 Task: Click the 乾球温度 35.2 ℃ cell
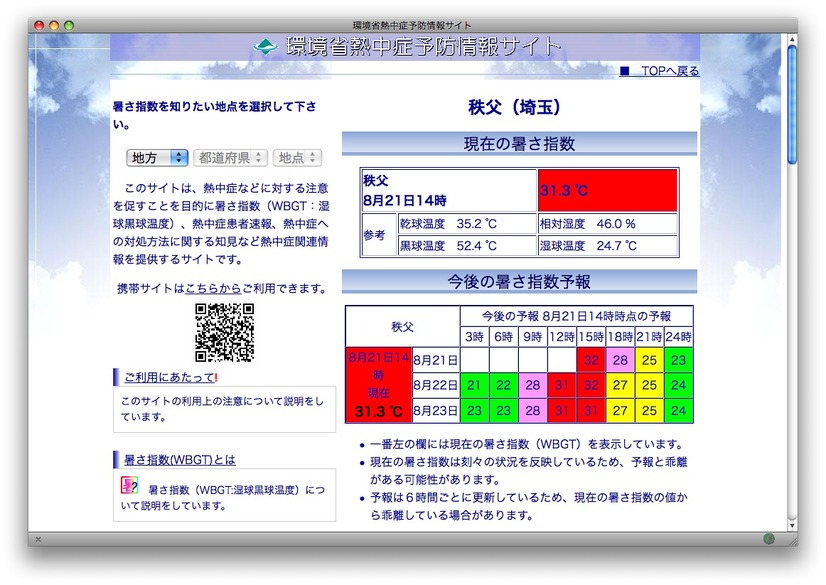(x=467, y=224)
